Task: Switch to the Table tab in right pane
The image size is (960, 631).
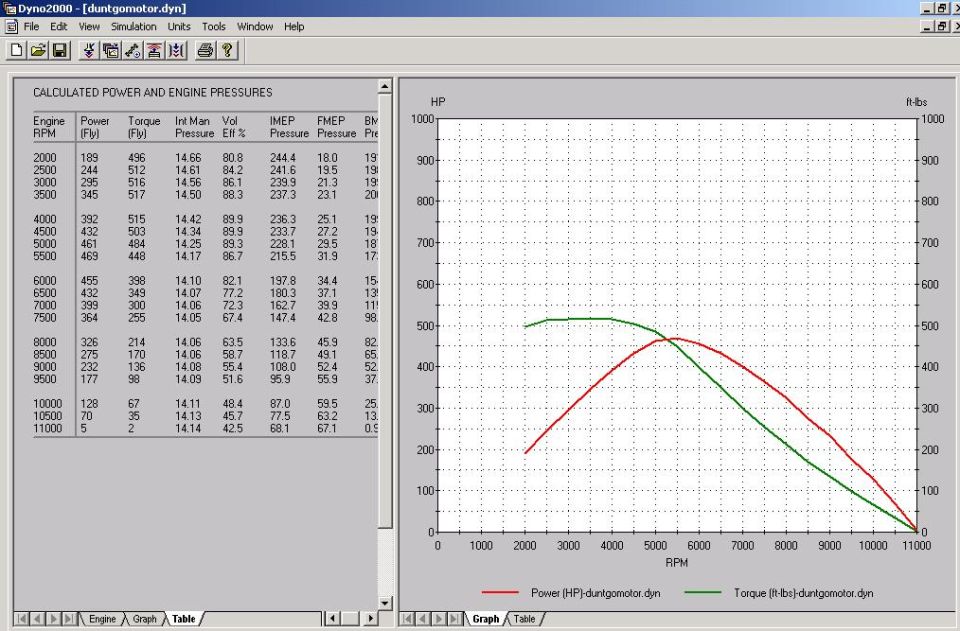Action: [524, 619]
